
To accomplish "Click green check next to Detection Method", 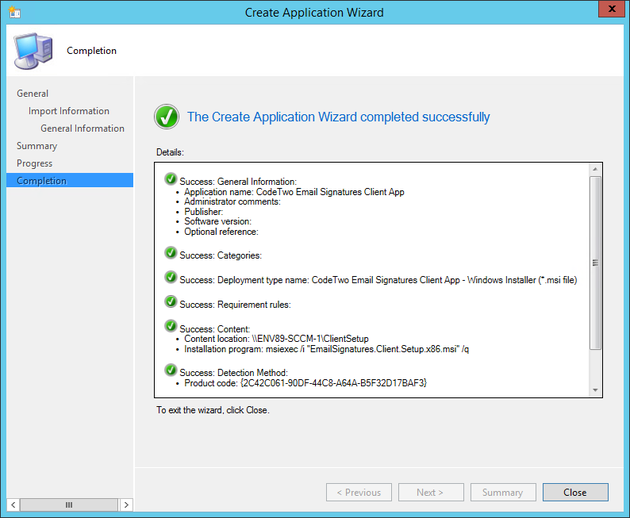I will (x=171, y=370).
